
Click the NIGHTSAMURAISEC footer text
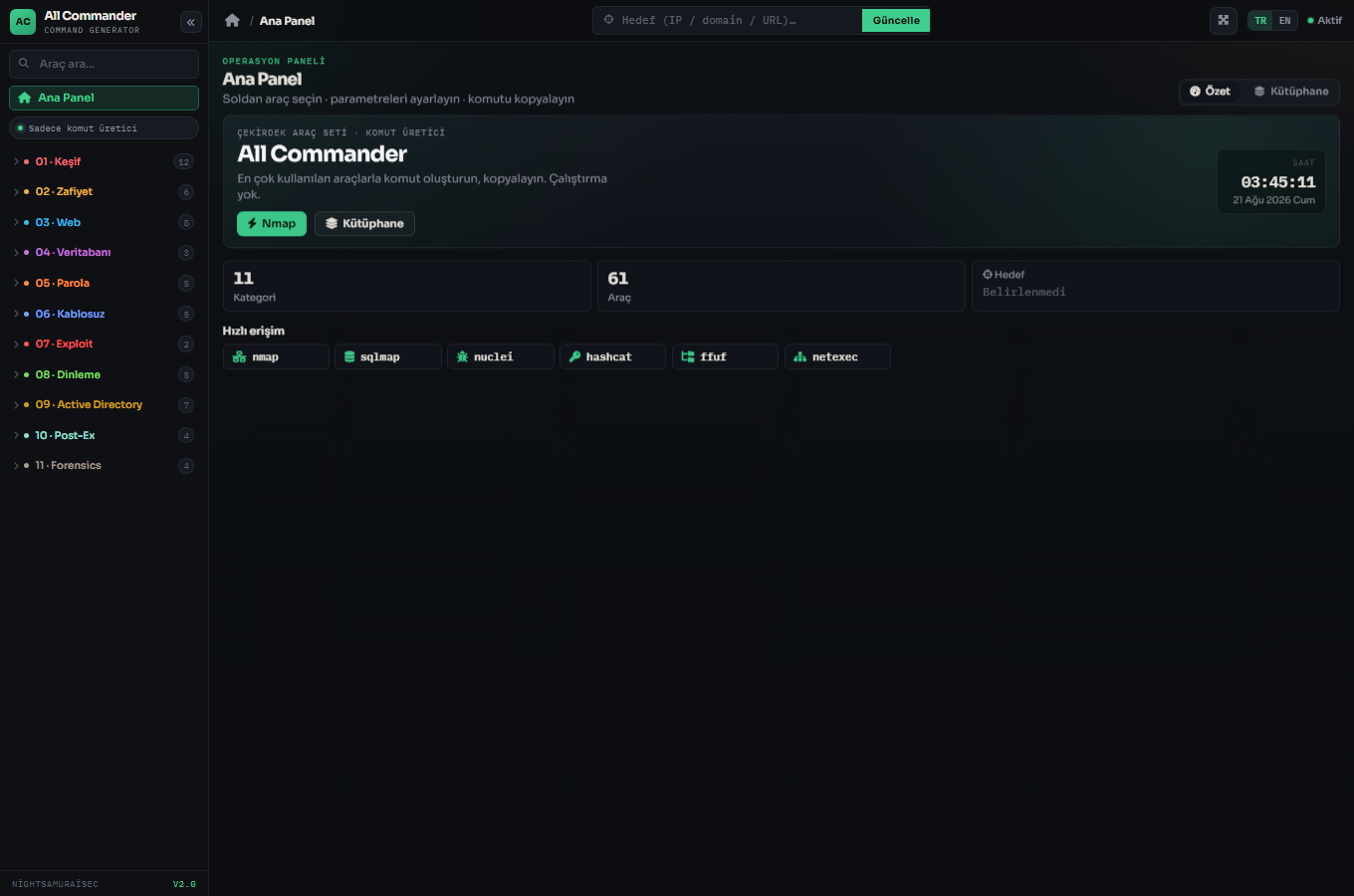(55, 884)
